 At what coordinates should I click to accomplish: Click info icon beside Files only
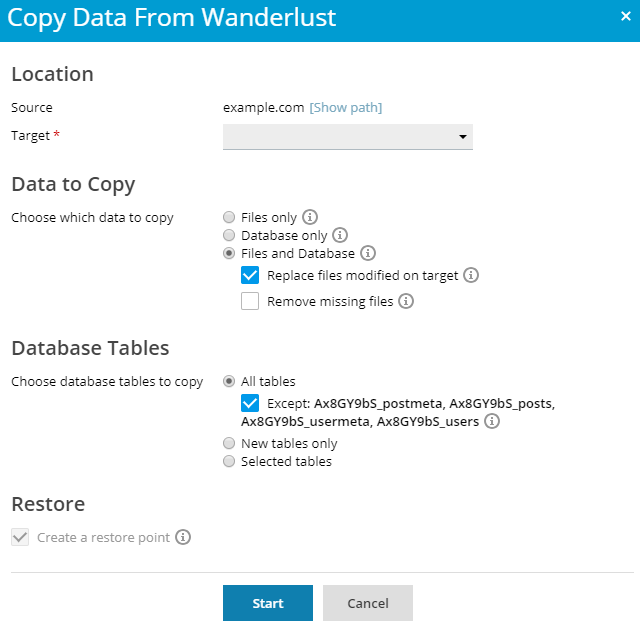(310, 217)
